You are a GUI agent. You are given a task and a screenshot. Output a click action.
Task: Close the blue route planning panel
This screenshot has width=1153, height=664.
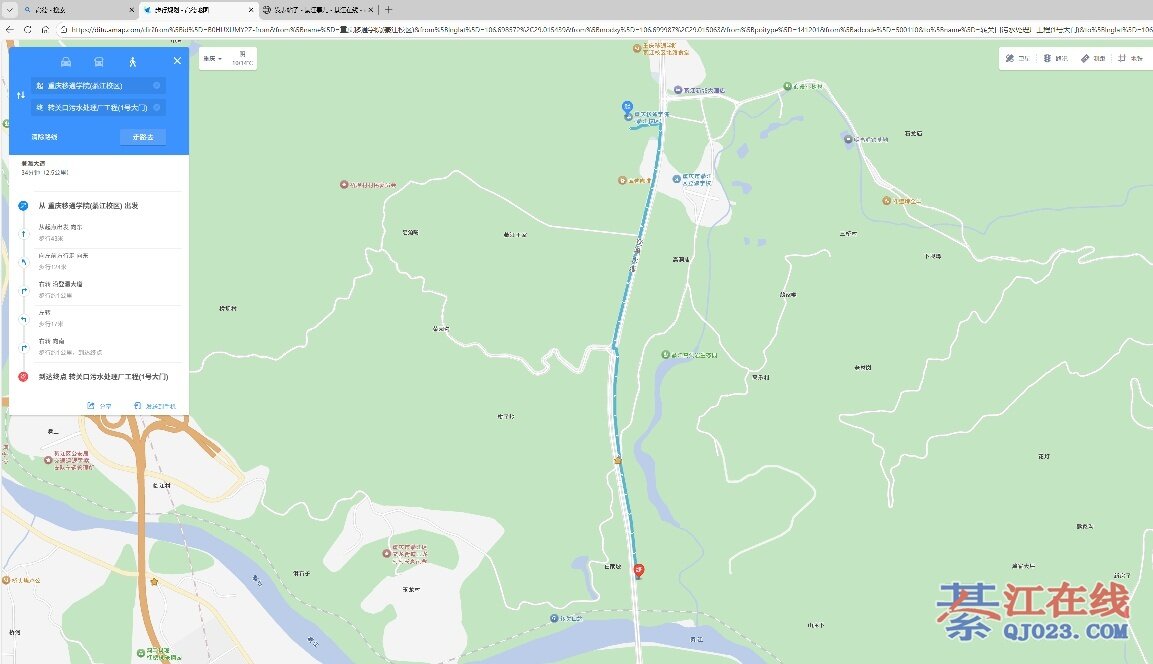tap(177, 61)
